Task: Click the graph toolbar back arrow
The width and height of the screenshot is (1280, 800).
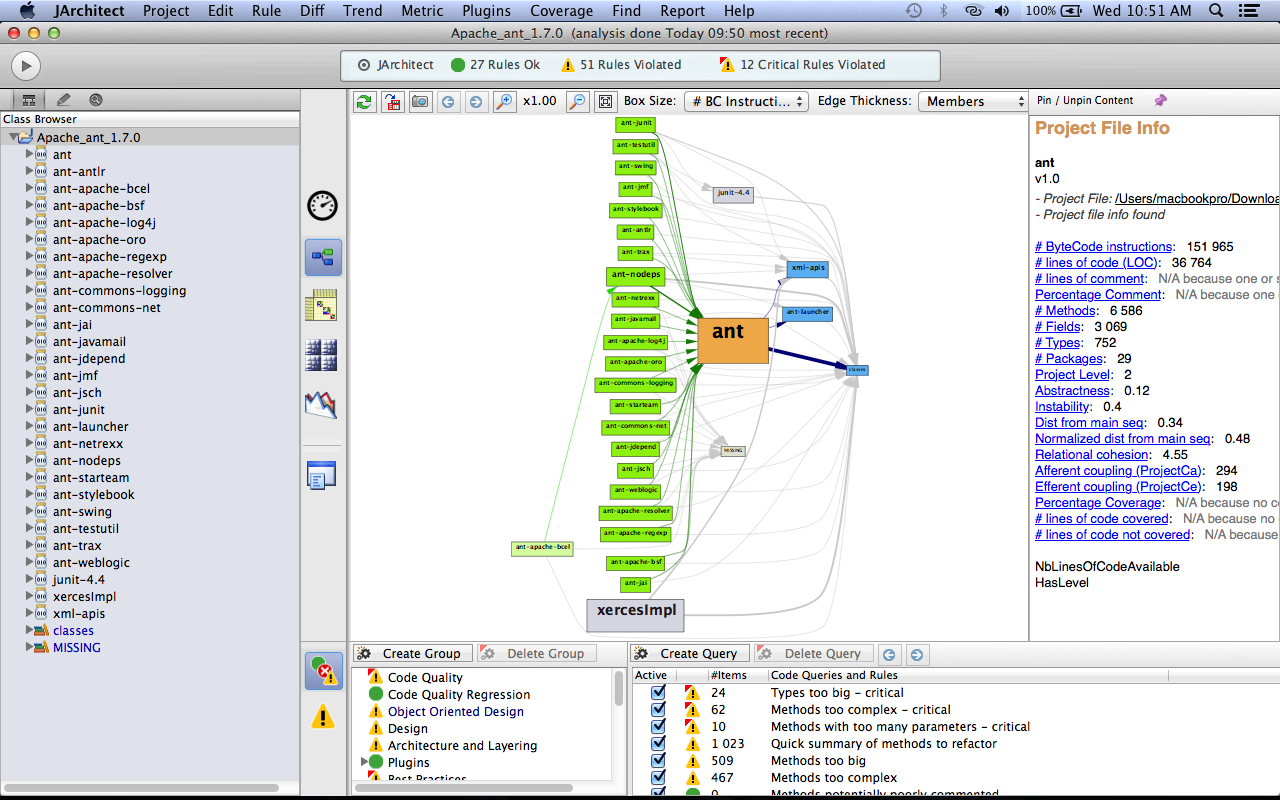Action: point(448,101)
